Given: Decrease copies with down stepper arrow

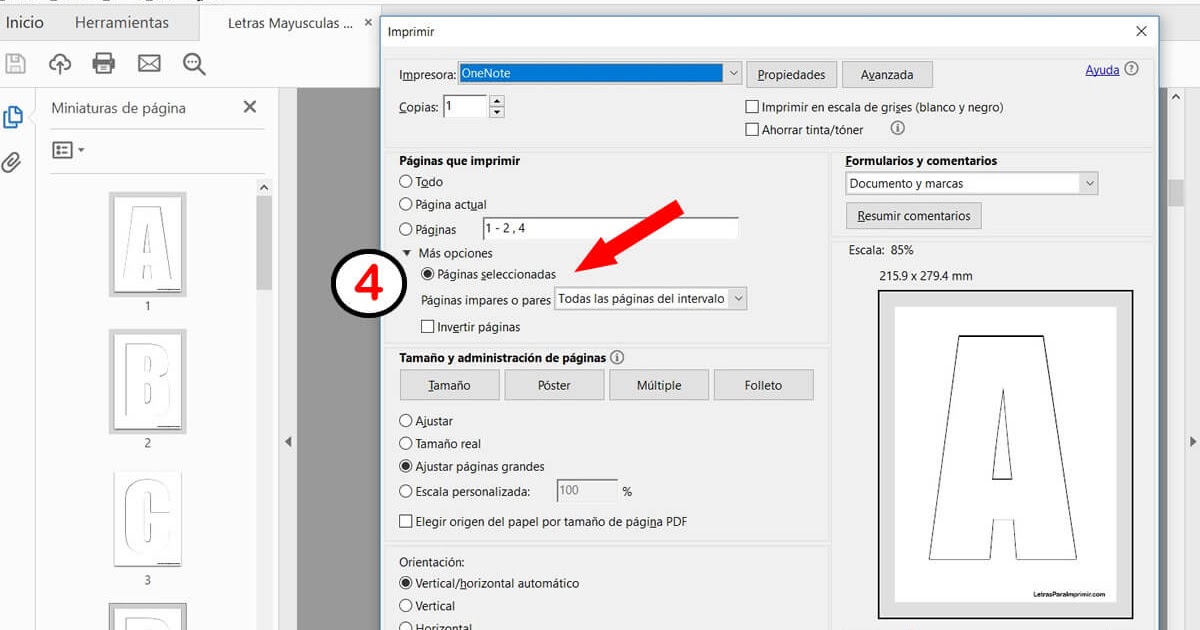Looking at the screenshot, I should (497, 112).
